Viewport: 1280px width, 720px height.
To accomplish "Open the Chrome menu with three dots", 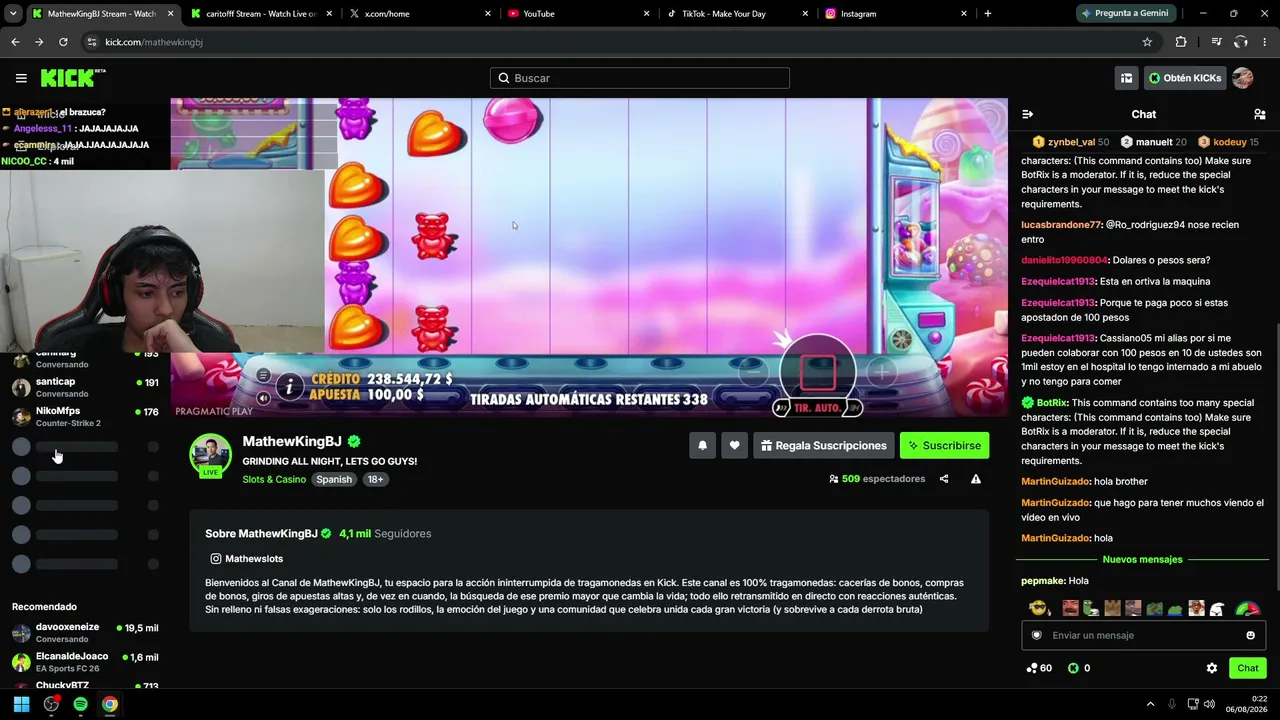I will [1265, 42].
